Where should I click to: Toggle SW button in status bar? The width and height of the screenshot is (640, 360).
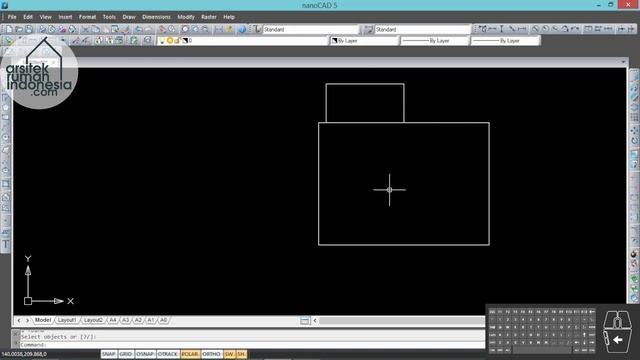(x=229, y=354)
